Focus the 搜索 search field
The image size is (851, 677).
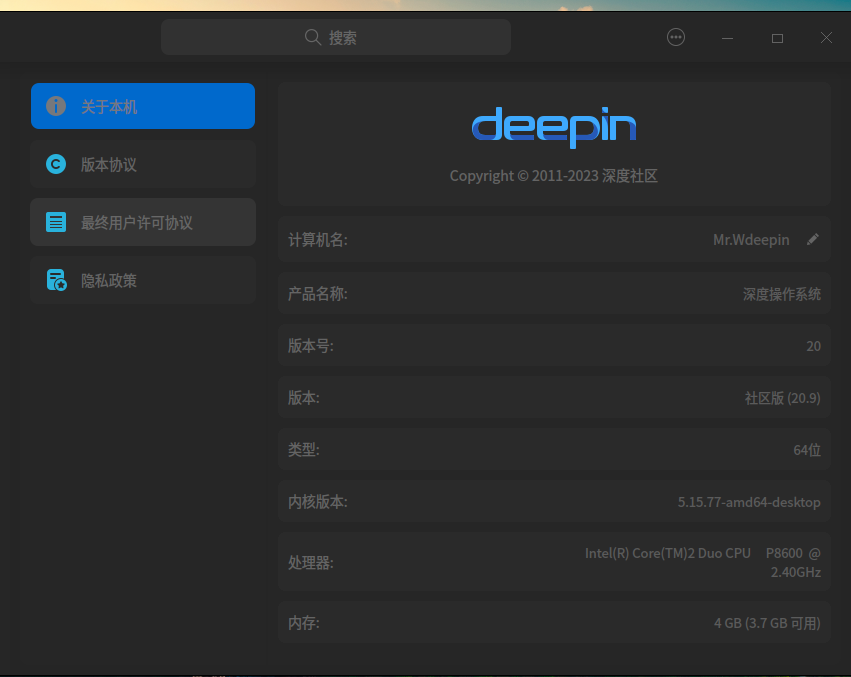pos(336,37)
